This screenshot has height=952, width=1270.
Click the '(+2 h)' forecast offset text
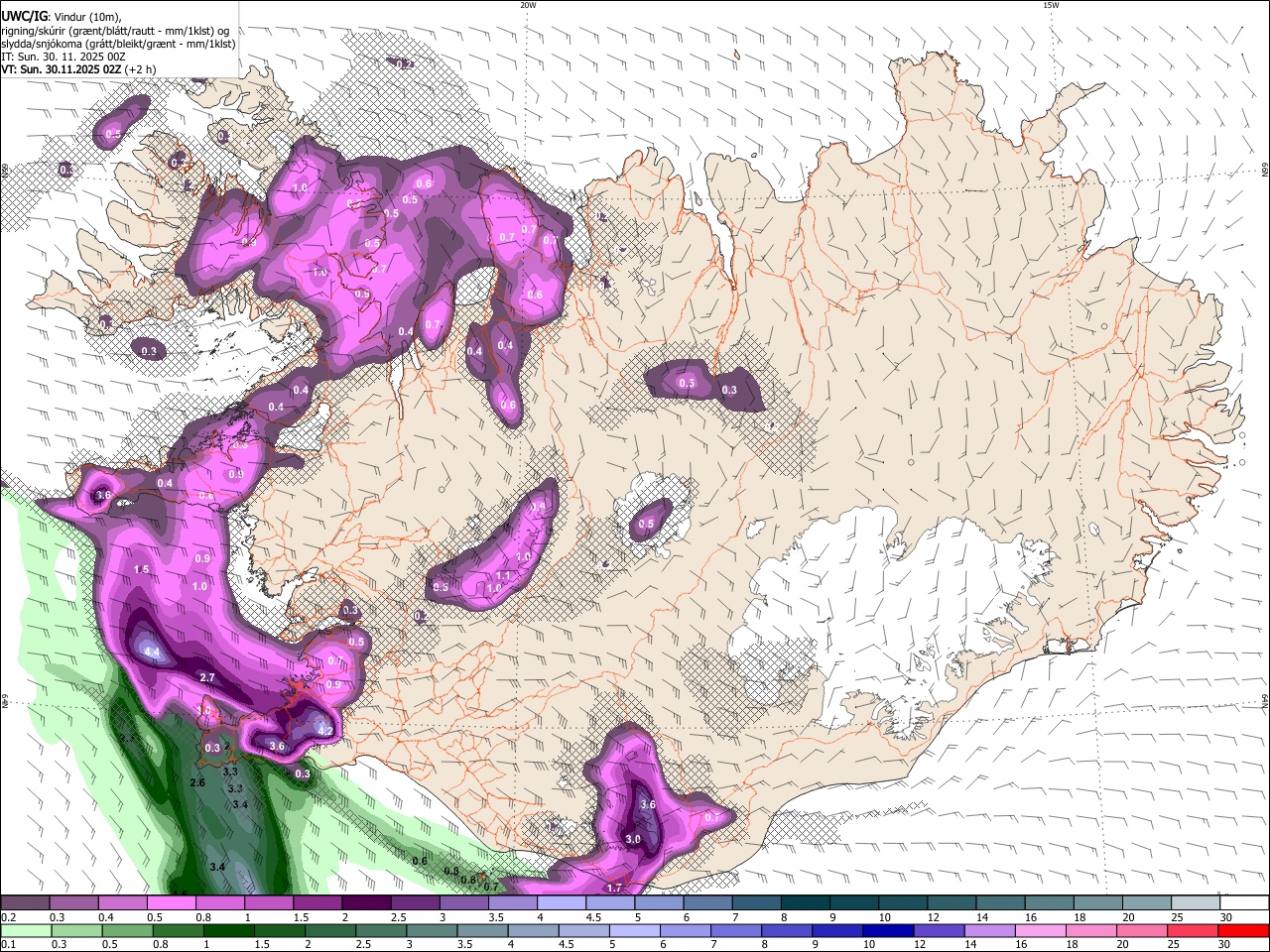tap(140, 69)
